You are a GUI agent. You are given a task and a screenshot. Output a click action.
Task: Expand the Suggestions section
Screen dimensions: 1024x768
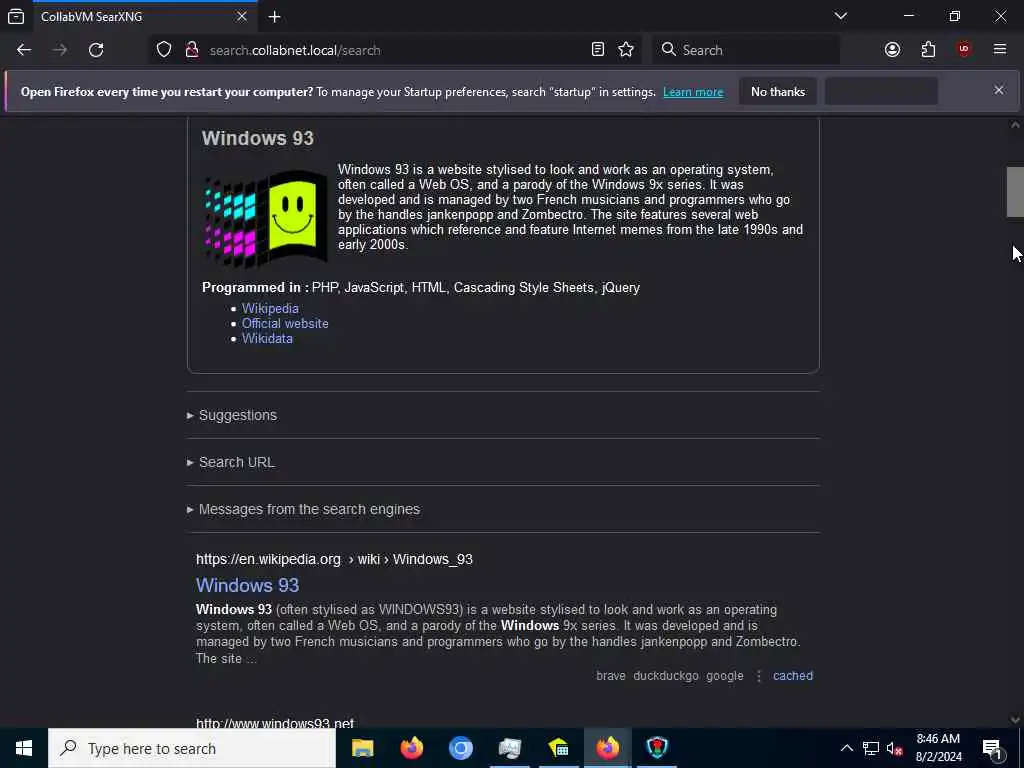tap(232, 415)
